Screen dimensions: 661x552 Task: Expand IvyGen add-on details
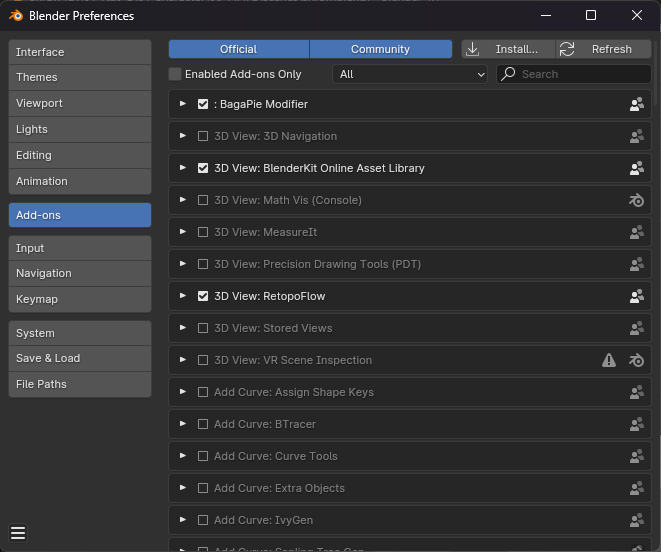183,520
